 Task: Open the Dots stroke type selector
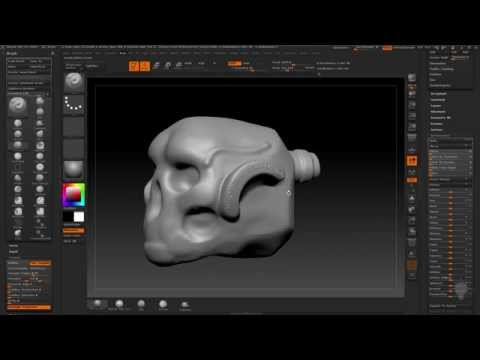(x=74, y=104)
